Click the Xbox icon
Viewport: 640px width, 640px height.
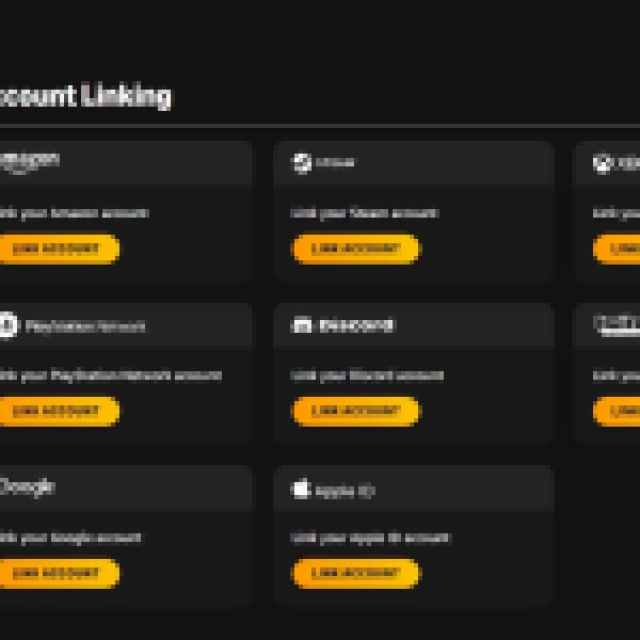click(x=602, y=162)
